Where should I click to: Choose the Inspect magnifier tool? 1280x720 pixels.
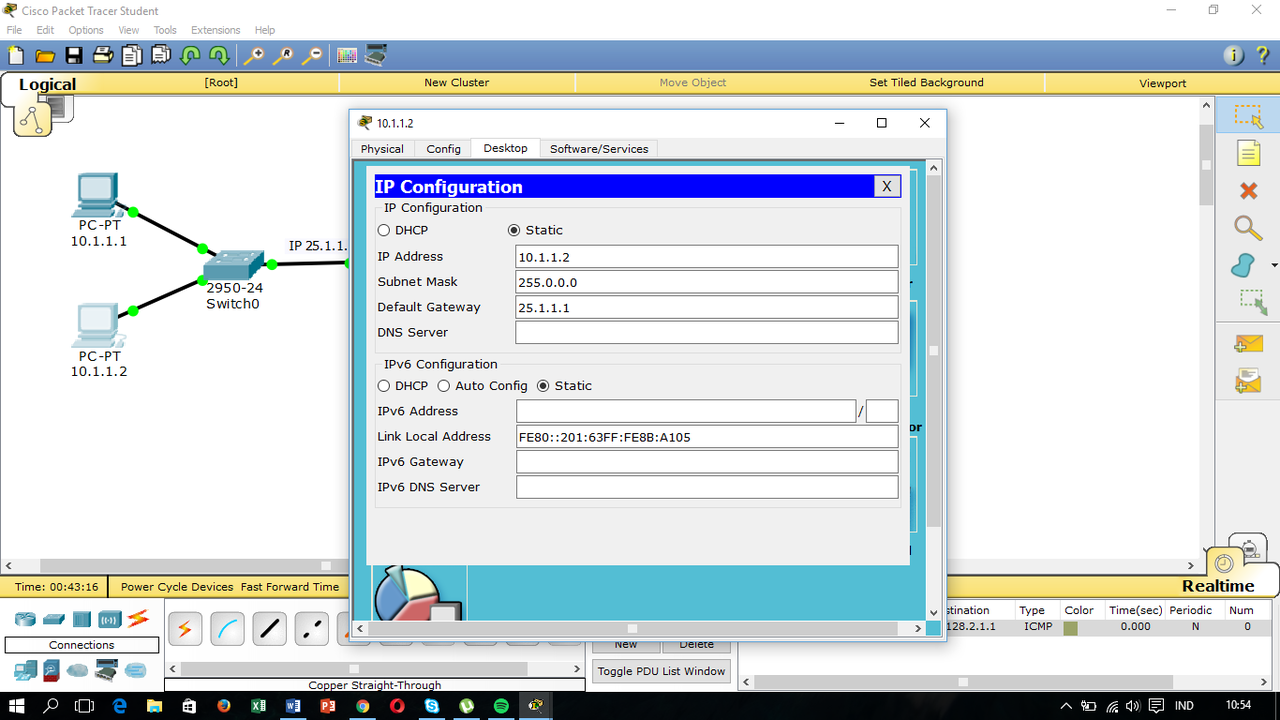pos(1248,228)
